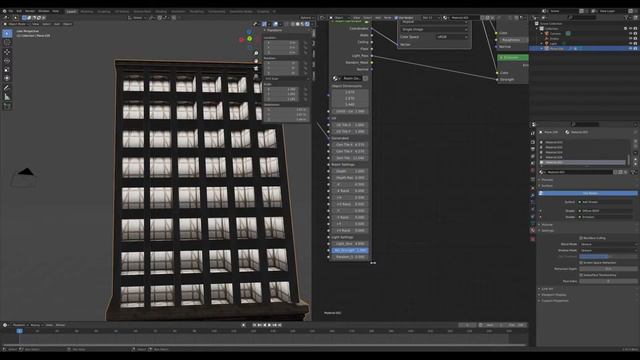Select Plane.030 in the outliner

tap(557, 48)
